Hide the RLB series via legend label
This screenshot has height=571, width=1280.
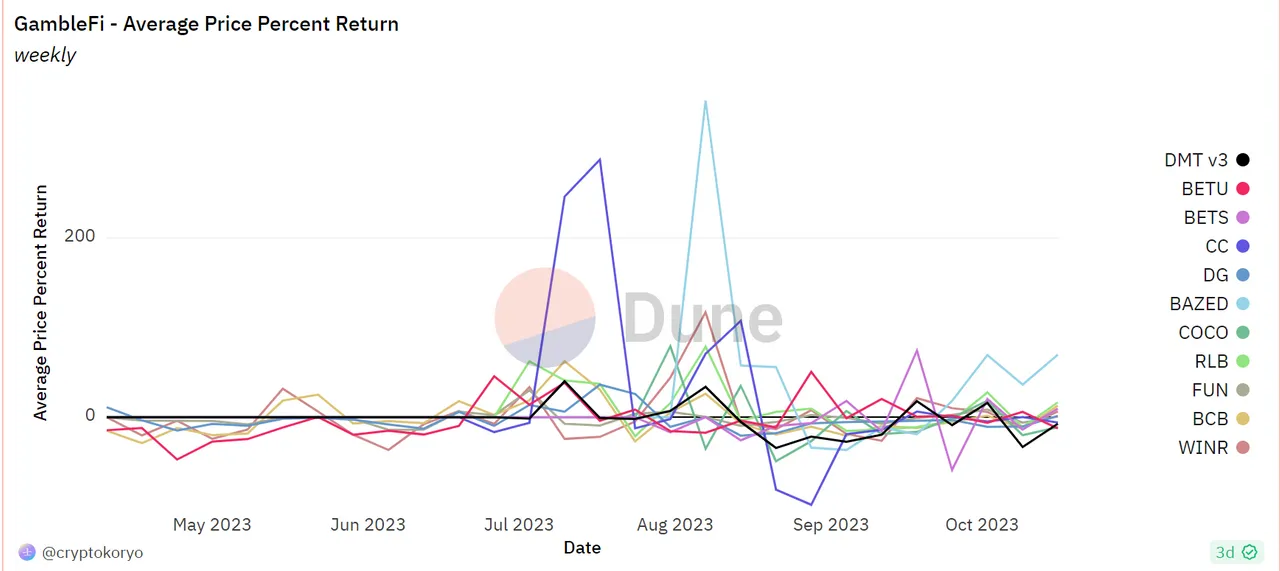tap(1212, 362)
